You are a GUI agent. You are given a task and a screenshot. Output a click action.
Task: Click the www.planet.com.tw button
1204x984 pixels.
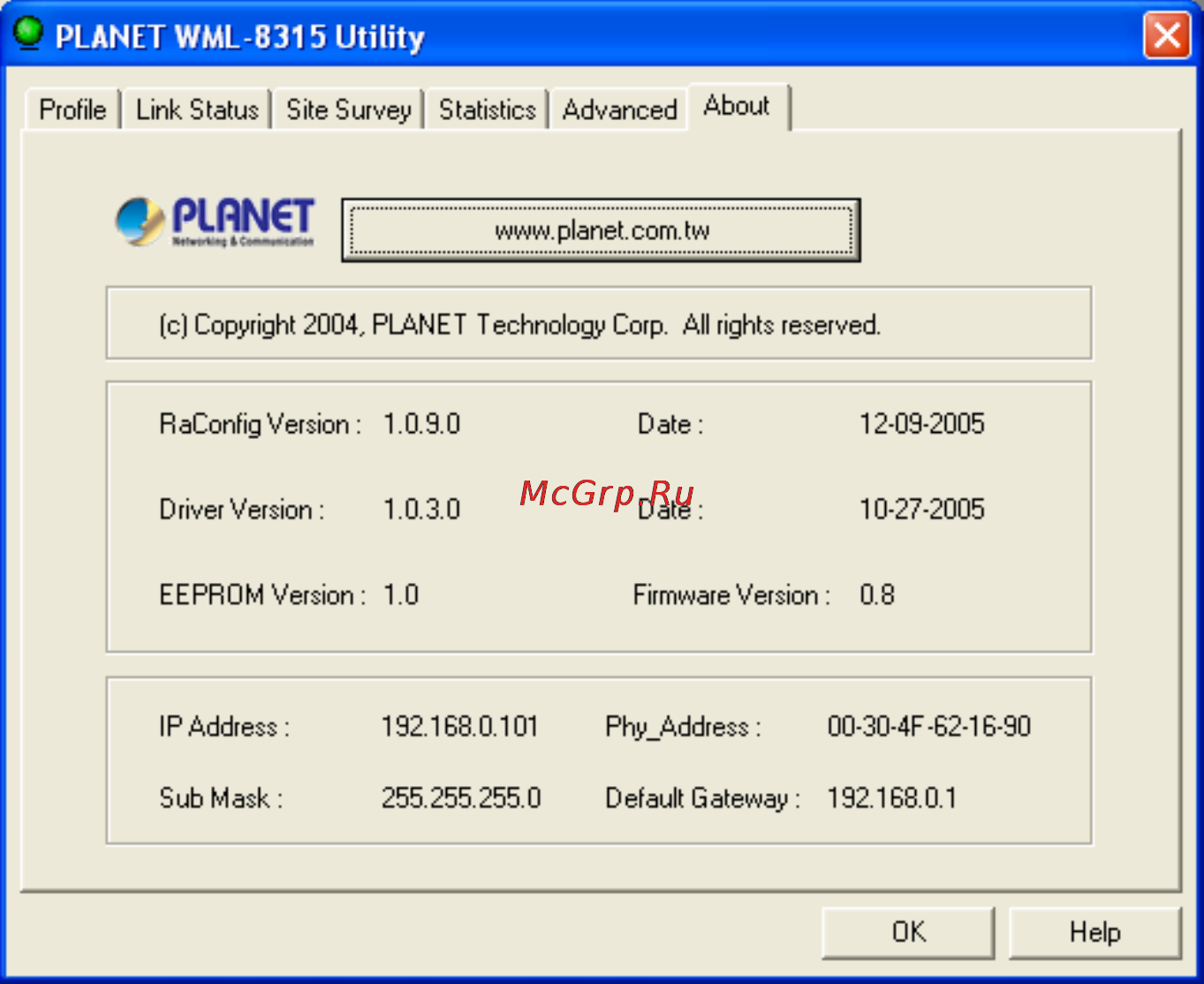tap(601, 231)
